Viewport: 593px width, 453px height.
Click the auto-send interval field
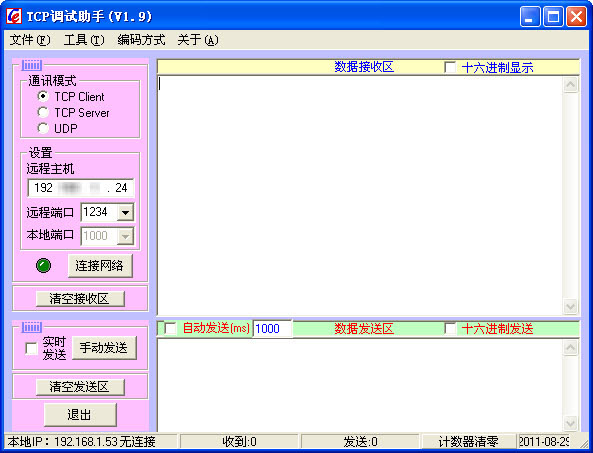tap(272, 328)
